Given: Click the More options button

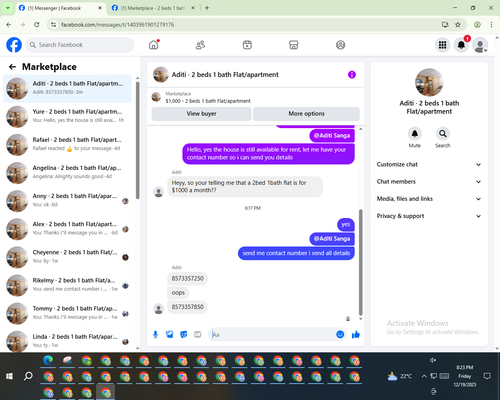Looking at the screenshot, I should click(306, 114).
